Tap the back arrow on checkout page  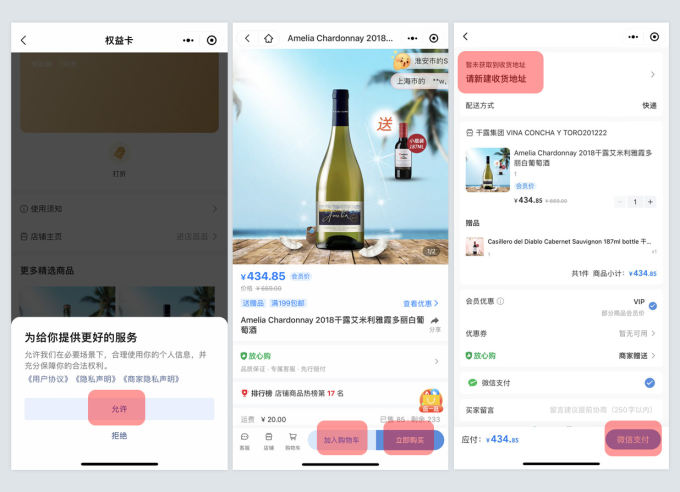(x=465, y=37)
